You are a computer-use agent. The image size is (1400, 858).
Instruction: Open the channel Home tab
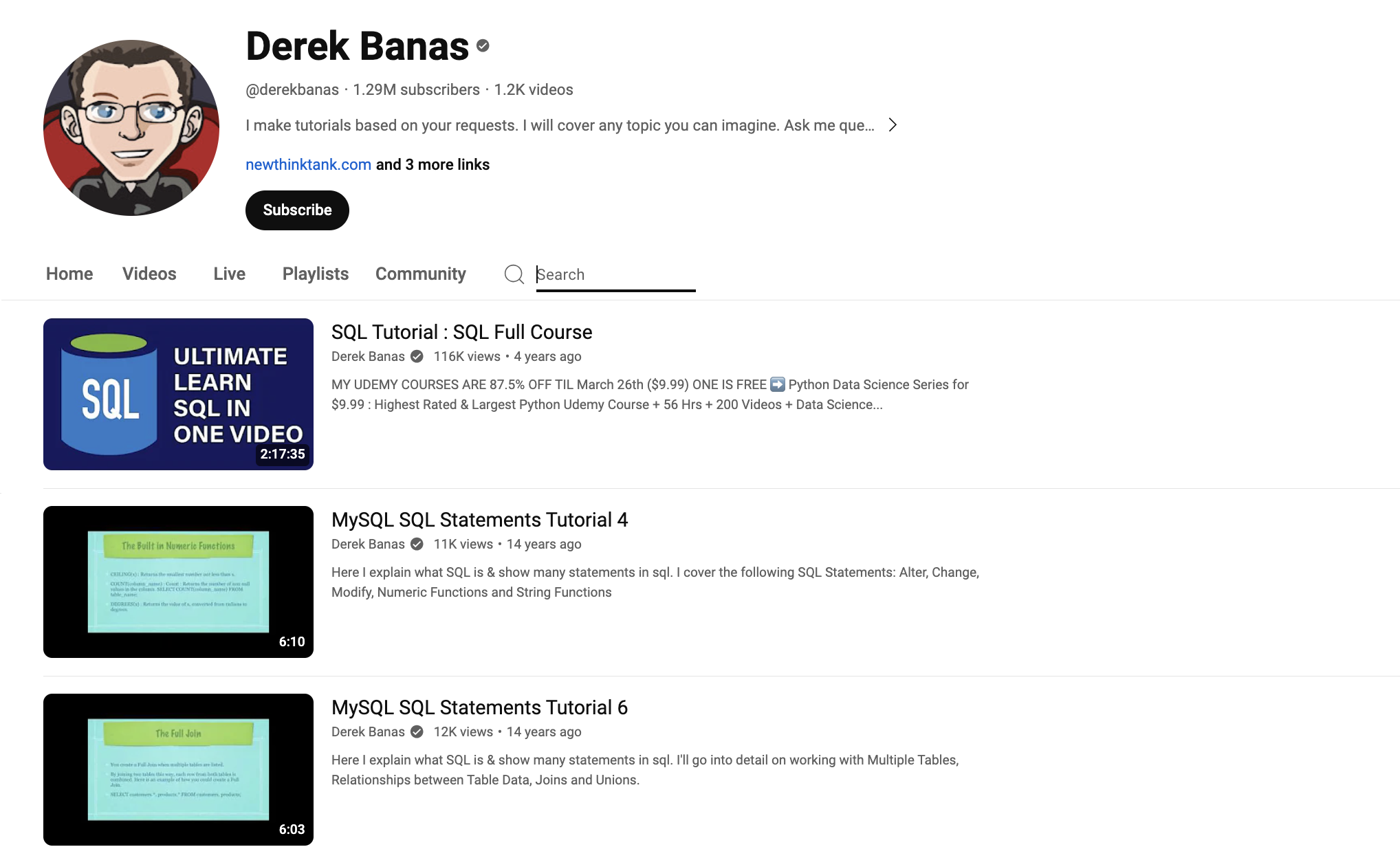[x=69, y=274]
